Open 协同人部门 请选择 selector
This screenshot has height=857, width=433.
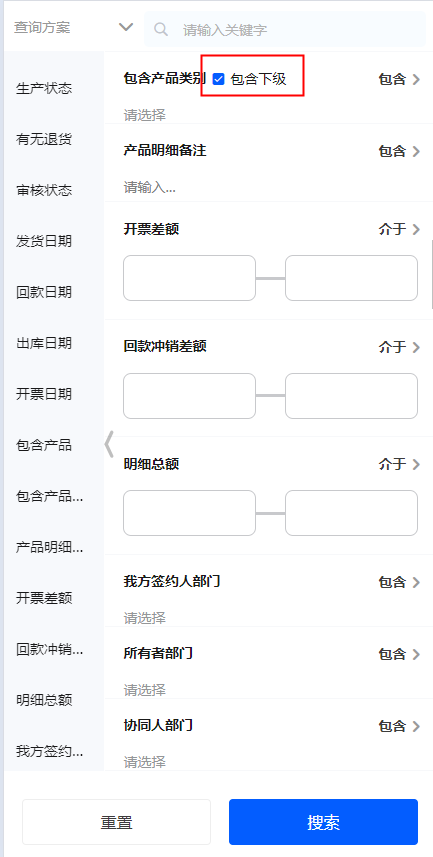click(144, 761)
